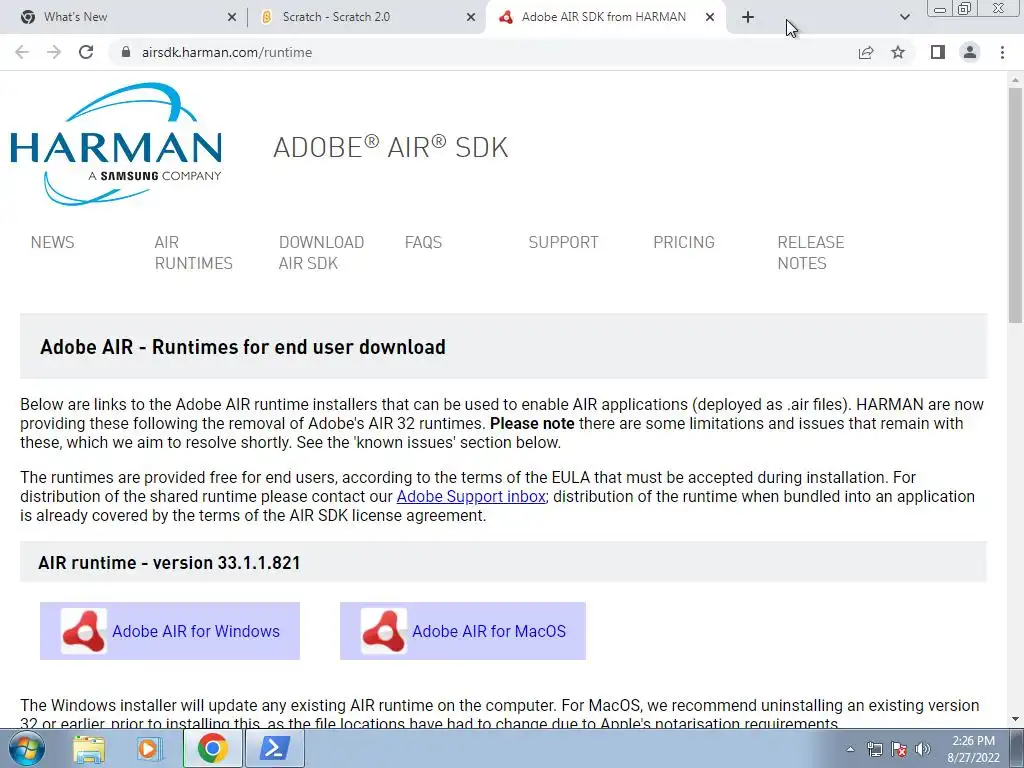Click 'AIR runtime - version 33.1.1.821' heading
Viewport: 1024px width, 768px height.
pyautogui.click(x=169, y=563)
